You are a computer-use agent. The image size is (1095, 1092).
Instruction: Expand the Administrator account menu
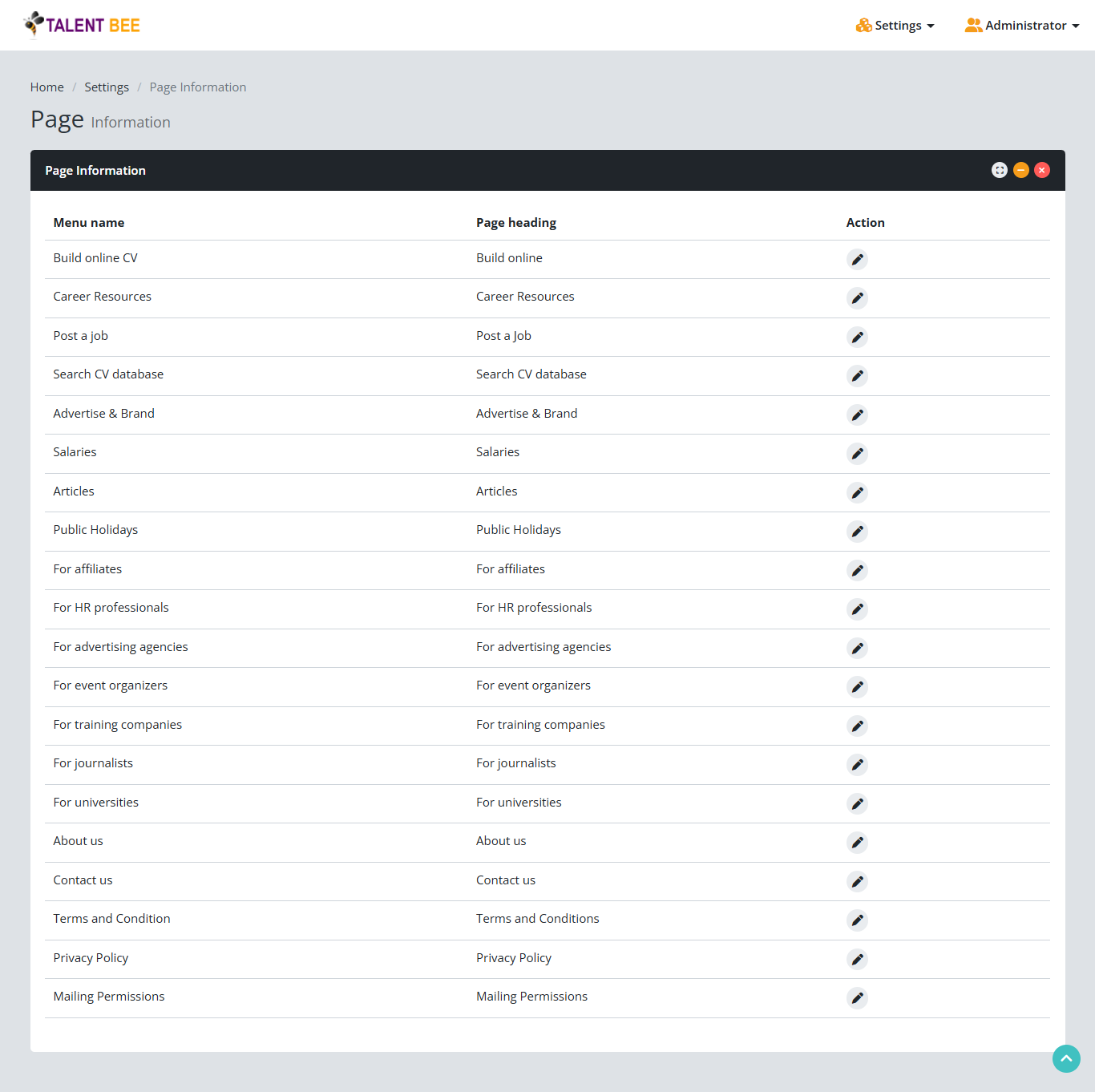point(1022,26)
